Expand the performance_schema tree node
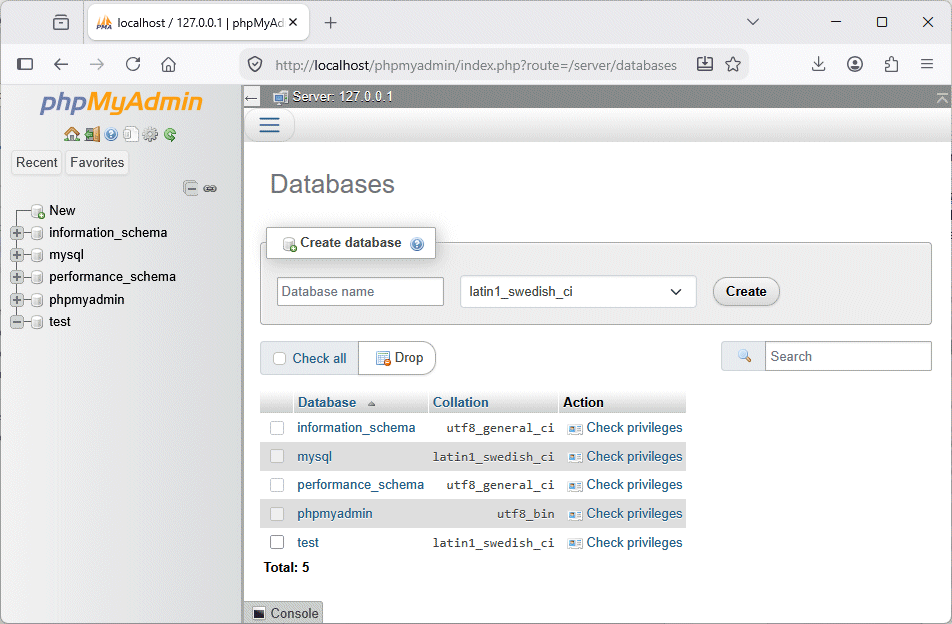This screenshot has height=624, width=952. [17, 277]
